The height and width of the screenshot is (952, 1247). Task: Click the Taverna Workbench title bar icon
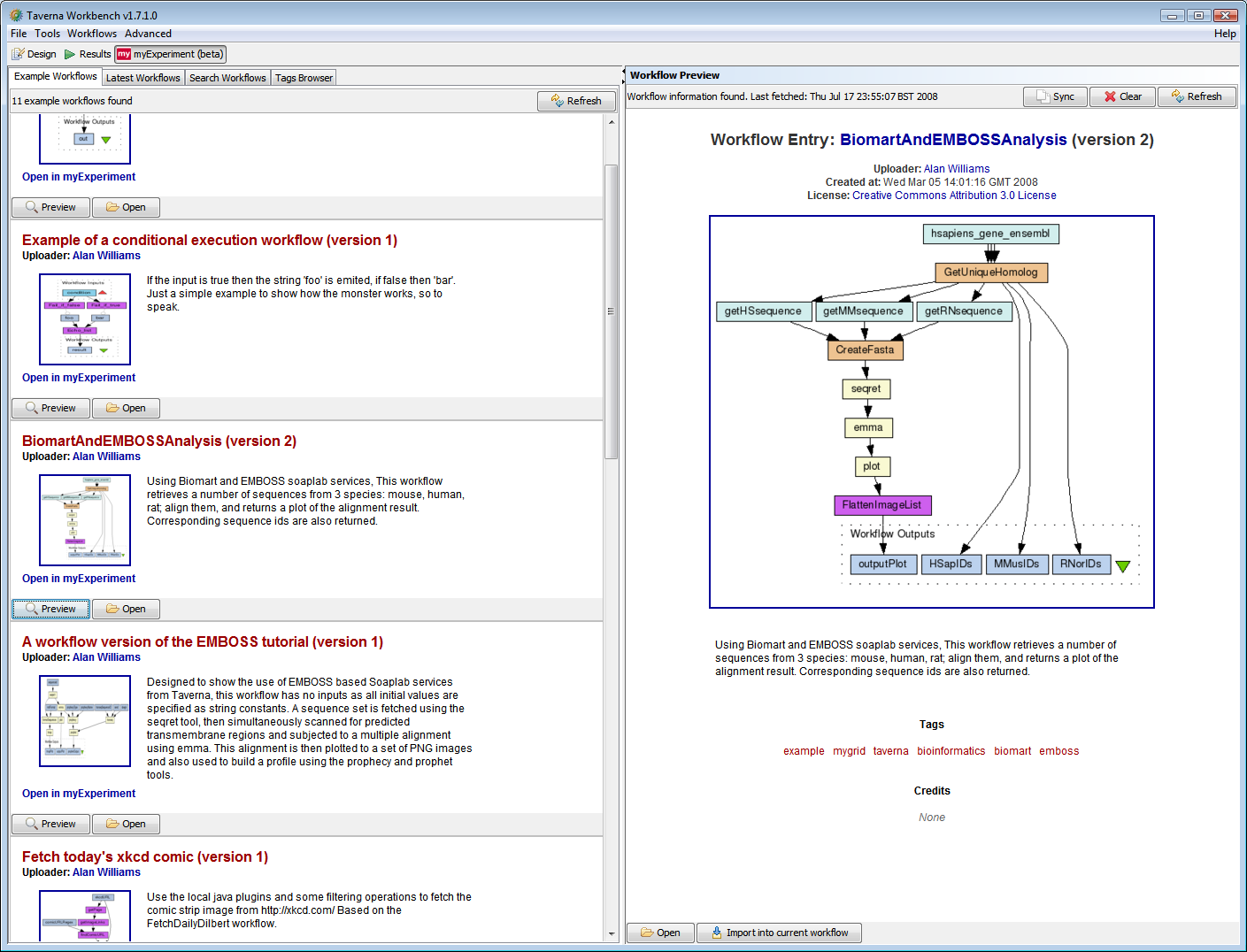16,15
